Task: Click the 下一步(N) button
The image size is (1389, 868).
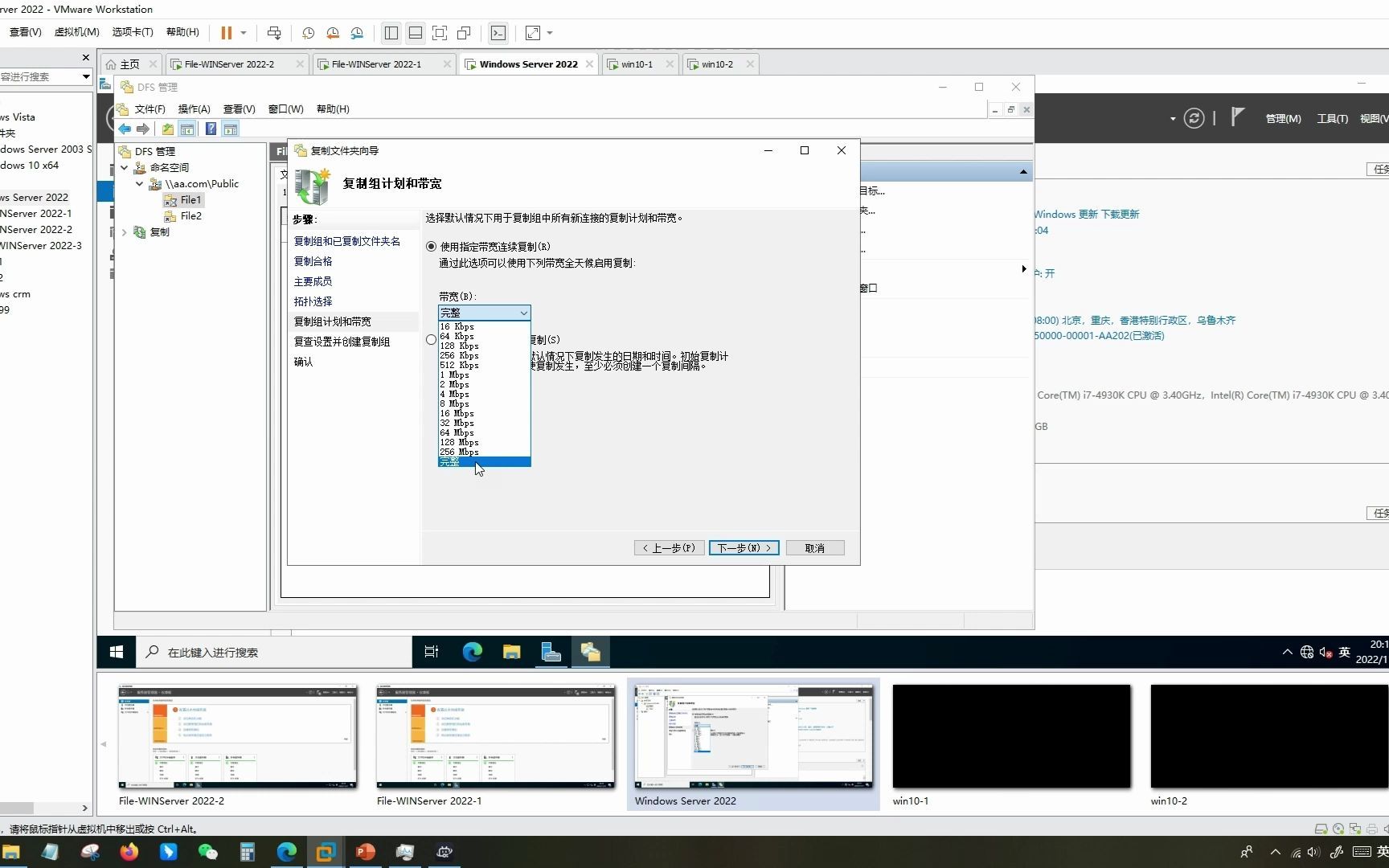Action: [744, 548]
